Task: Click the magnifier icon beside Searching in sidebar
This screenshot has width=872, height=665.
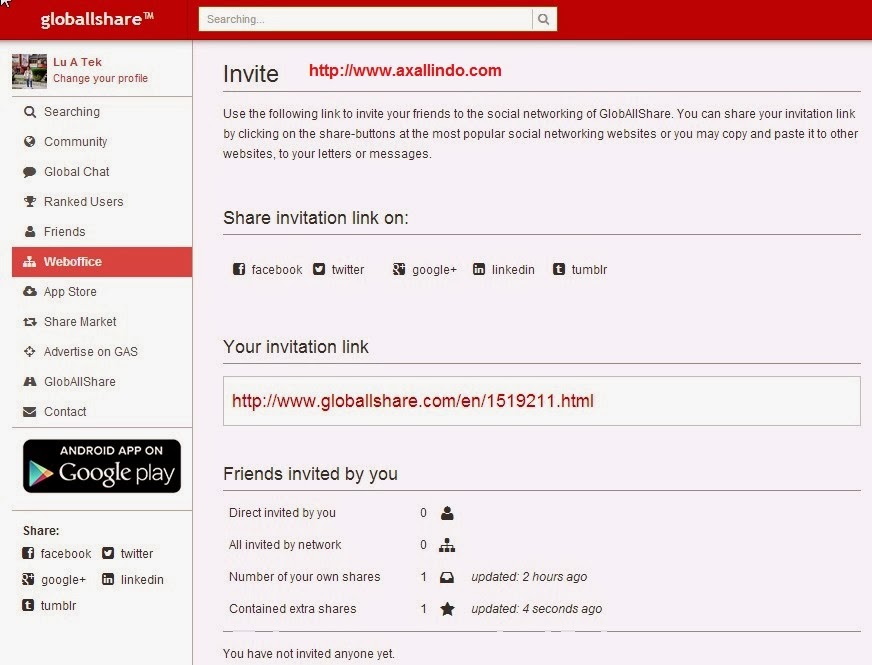Action: click(29, 112)
